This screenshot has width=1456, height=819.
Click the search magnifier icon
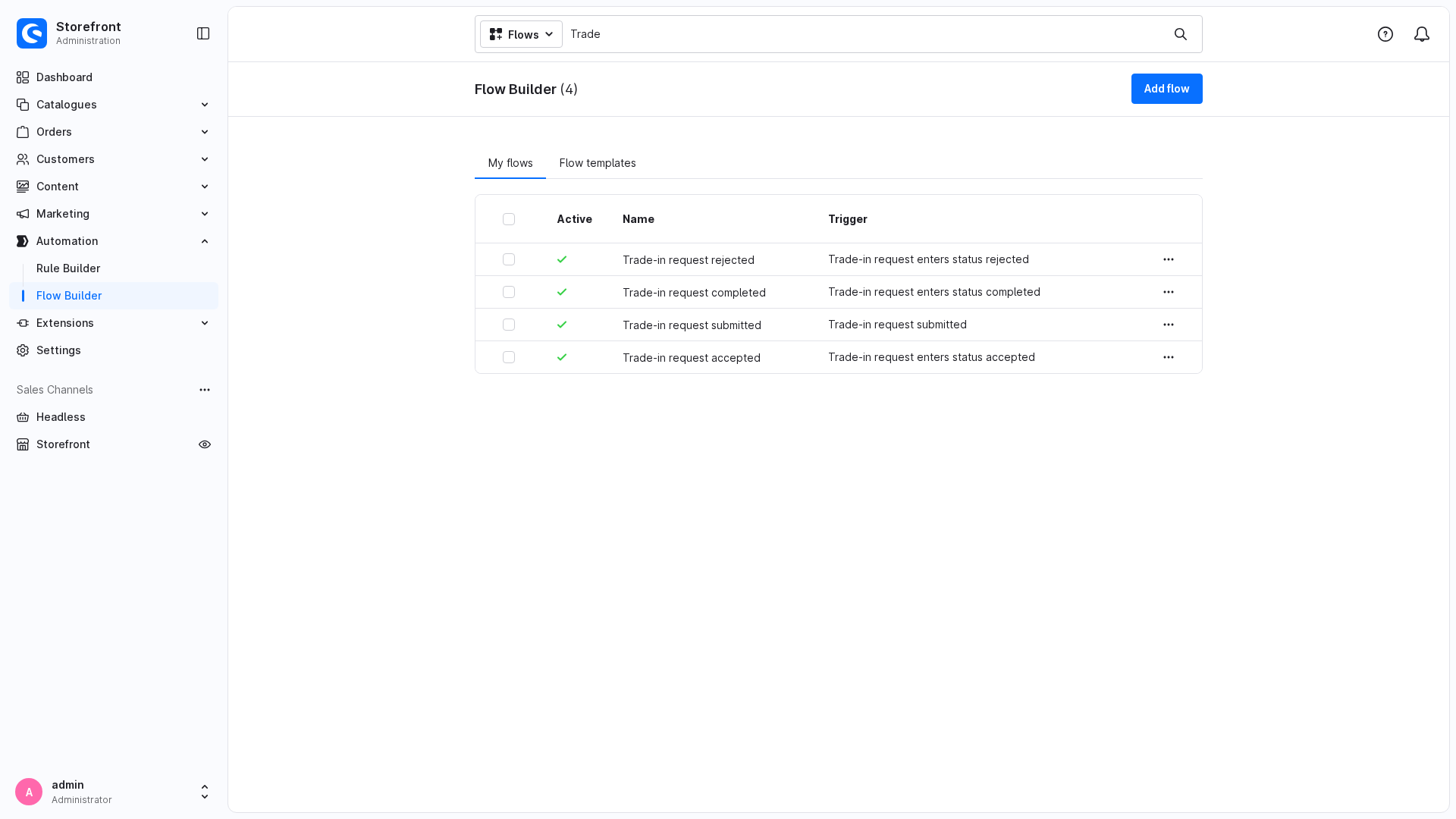pyautogui.click(x=1181, y=34)
